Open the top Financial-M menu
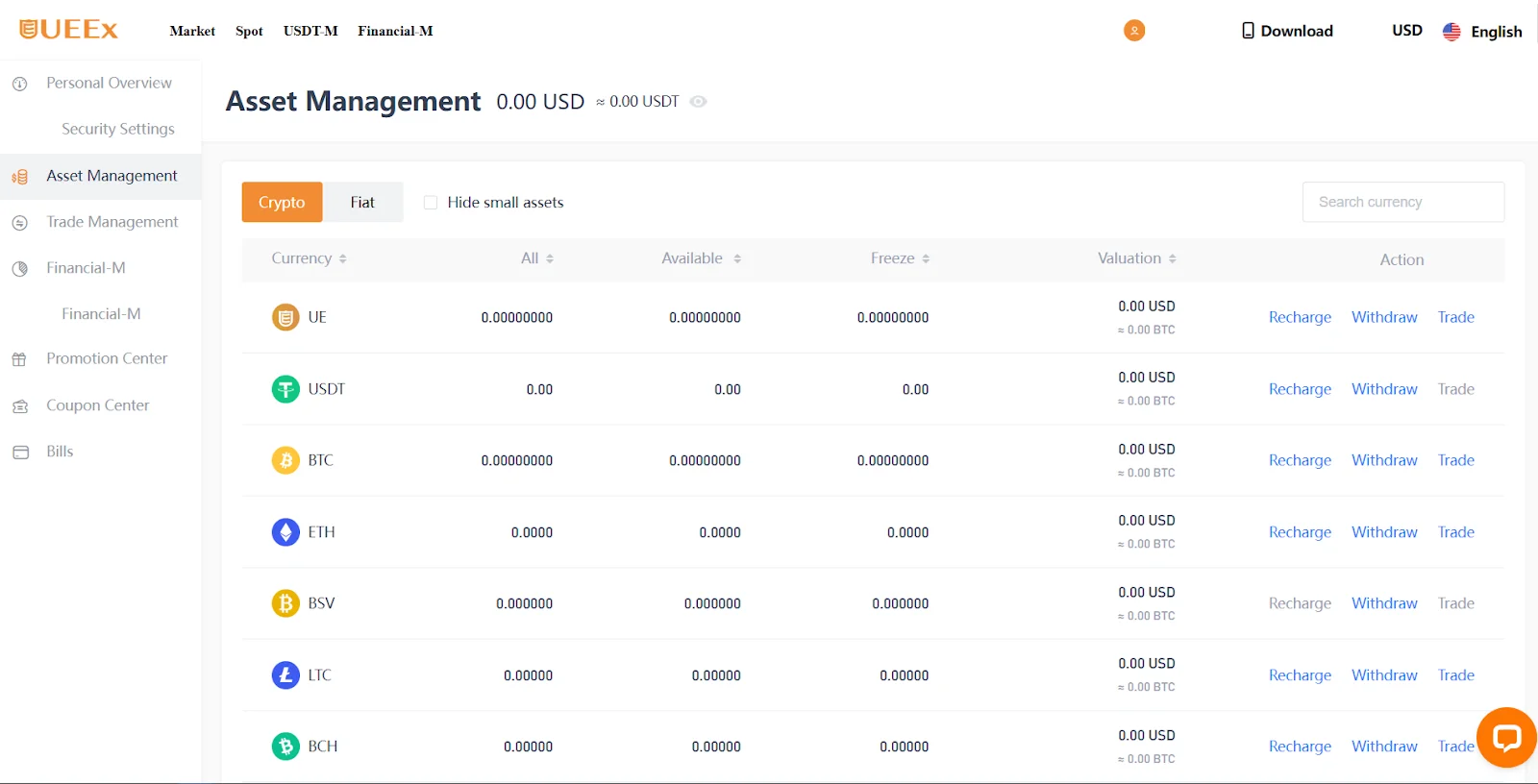 (395, 31)
